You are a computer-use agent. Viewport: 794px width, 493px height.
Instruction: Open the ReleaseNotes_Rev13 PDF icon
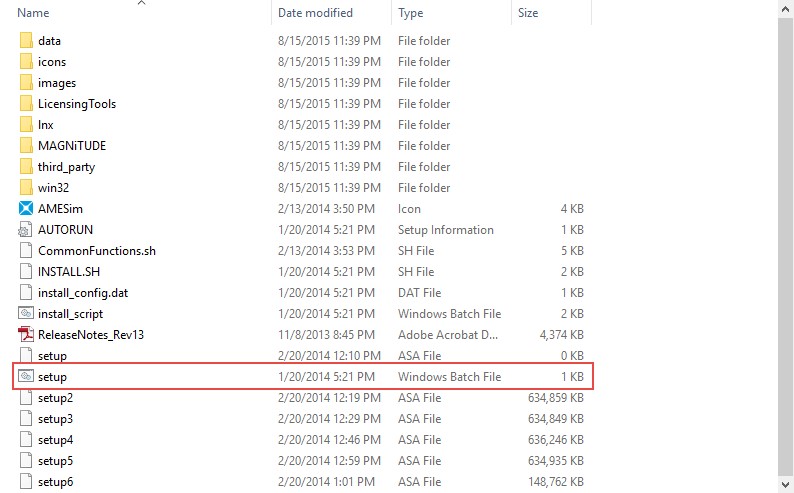(x=26, y=335)
